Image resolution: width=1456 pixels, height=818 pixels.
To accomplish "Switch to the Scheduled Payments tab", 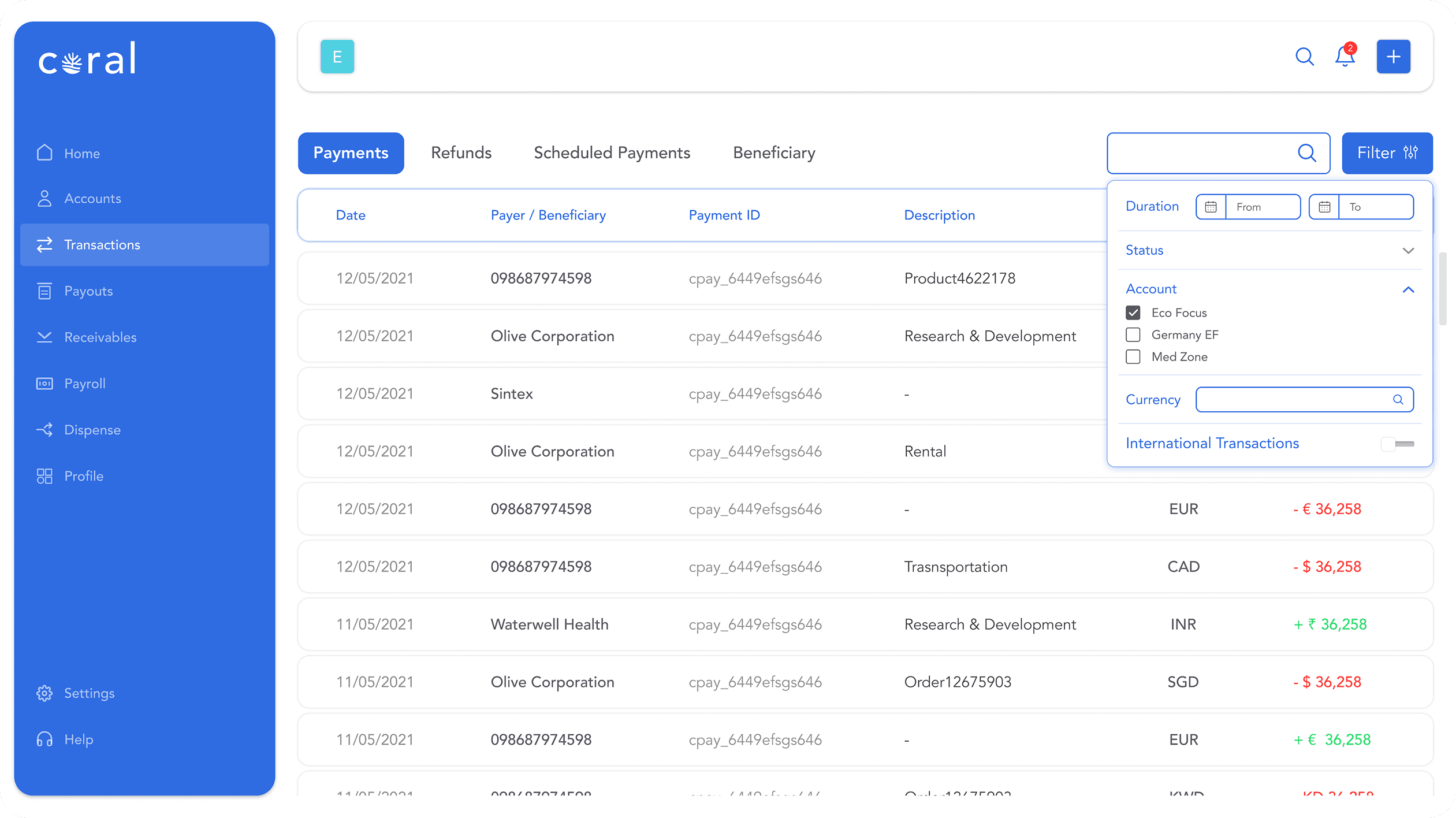I will (x=612, y=153).
